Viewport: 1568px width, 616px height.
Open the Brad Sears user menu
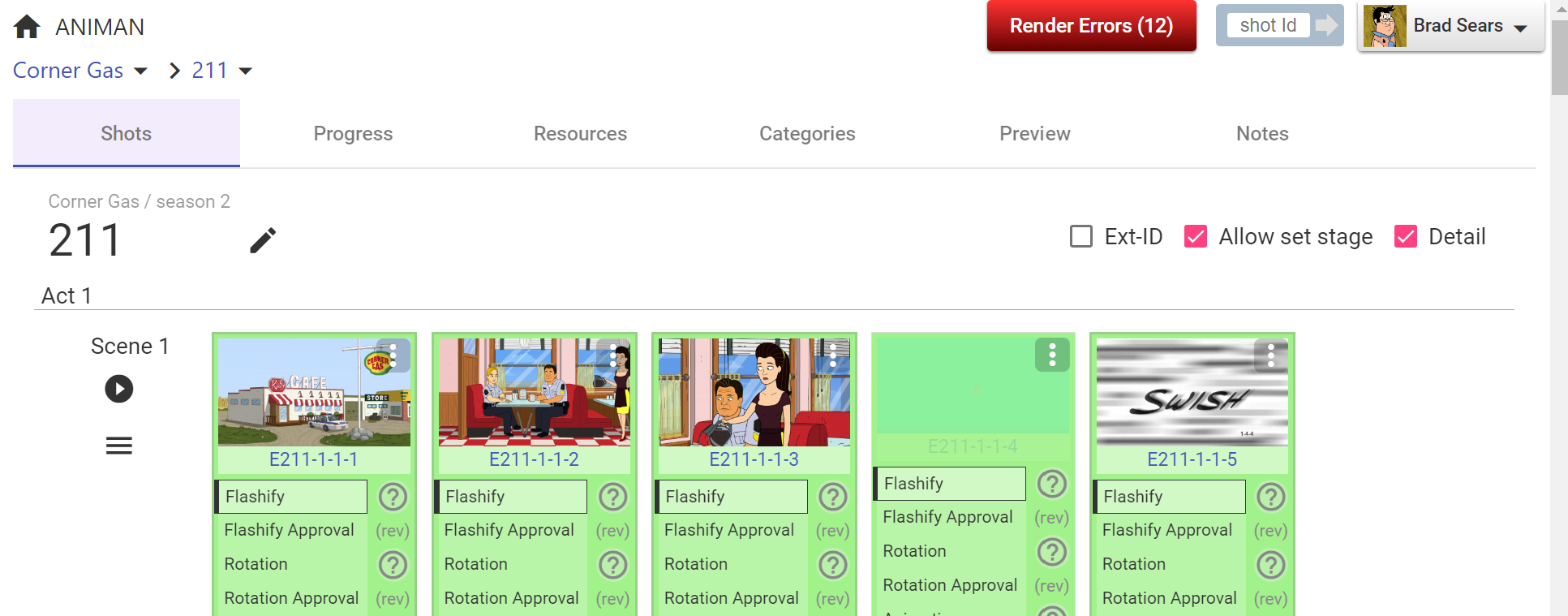(x=1450, y=26)
